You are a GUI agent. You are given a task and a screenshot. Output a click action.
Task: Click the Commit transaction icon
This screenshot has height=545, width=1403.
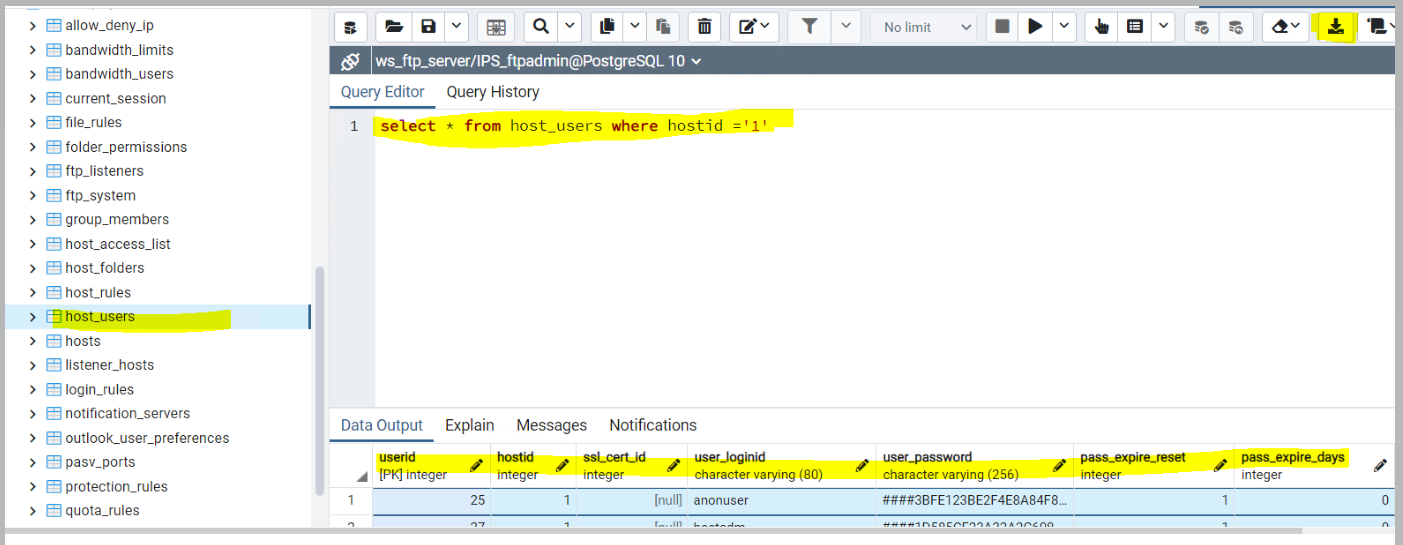point(1202,27)
